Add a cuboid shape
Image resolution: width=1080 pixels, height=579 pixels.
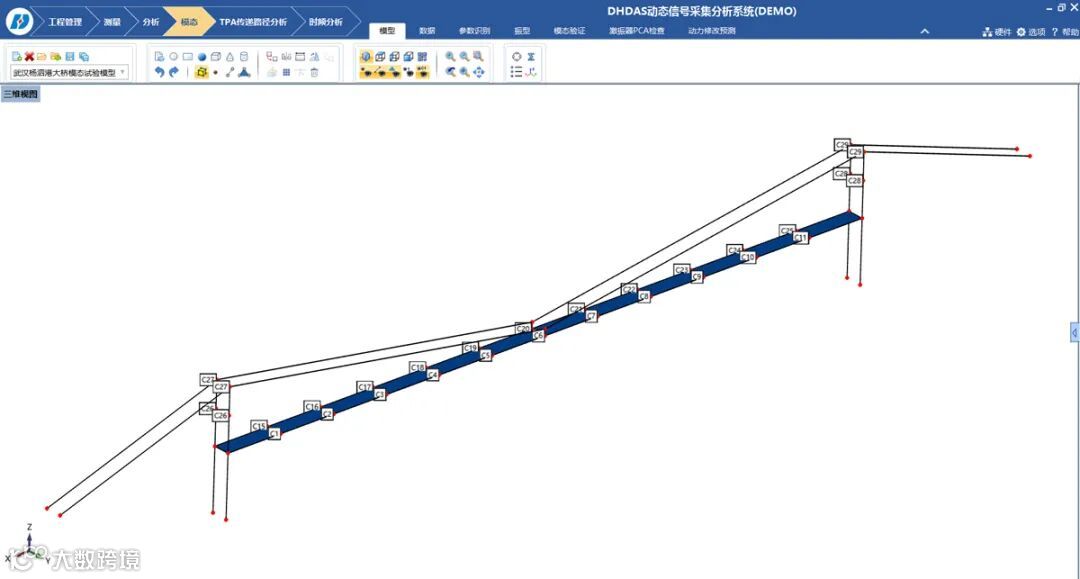tap(216, 56)
